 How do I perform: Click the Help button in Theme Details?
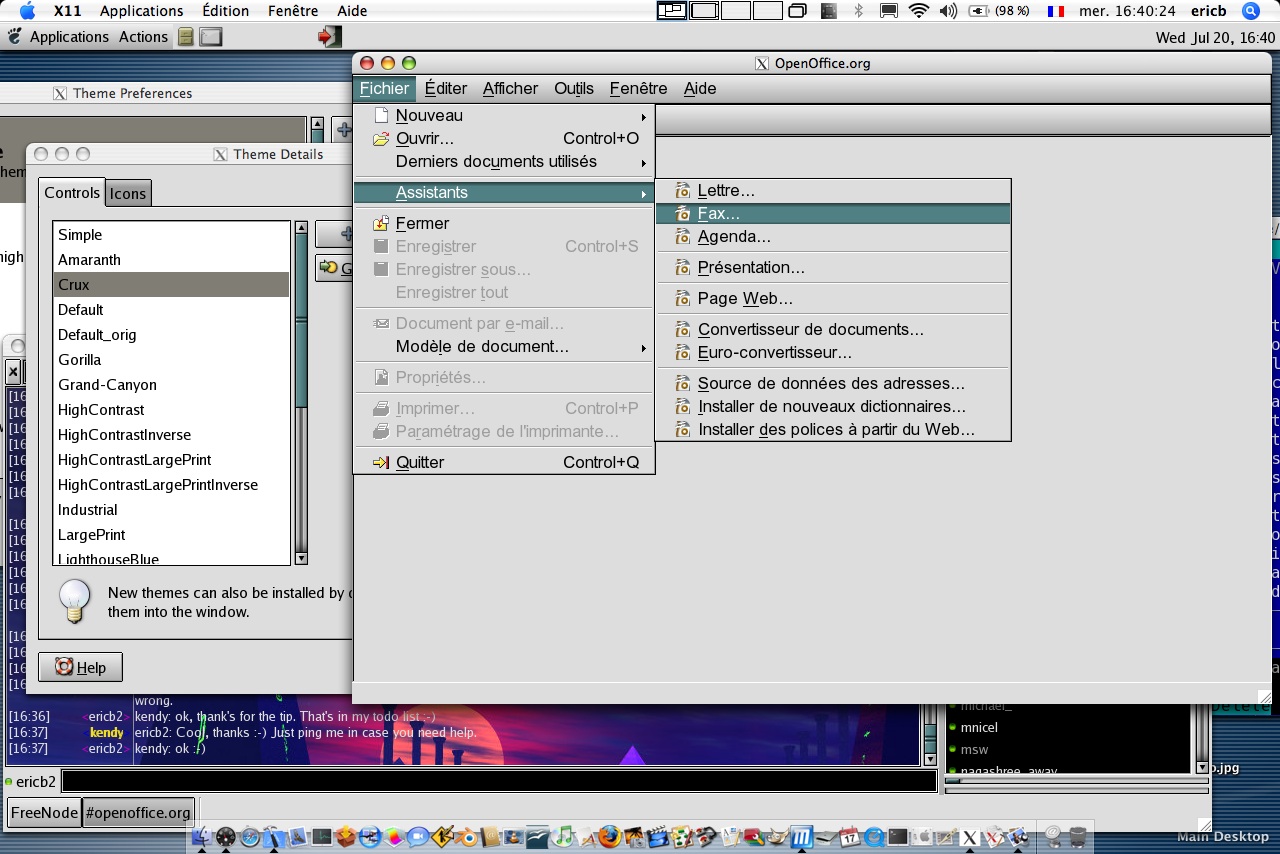[x=80, y=667]
